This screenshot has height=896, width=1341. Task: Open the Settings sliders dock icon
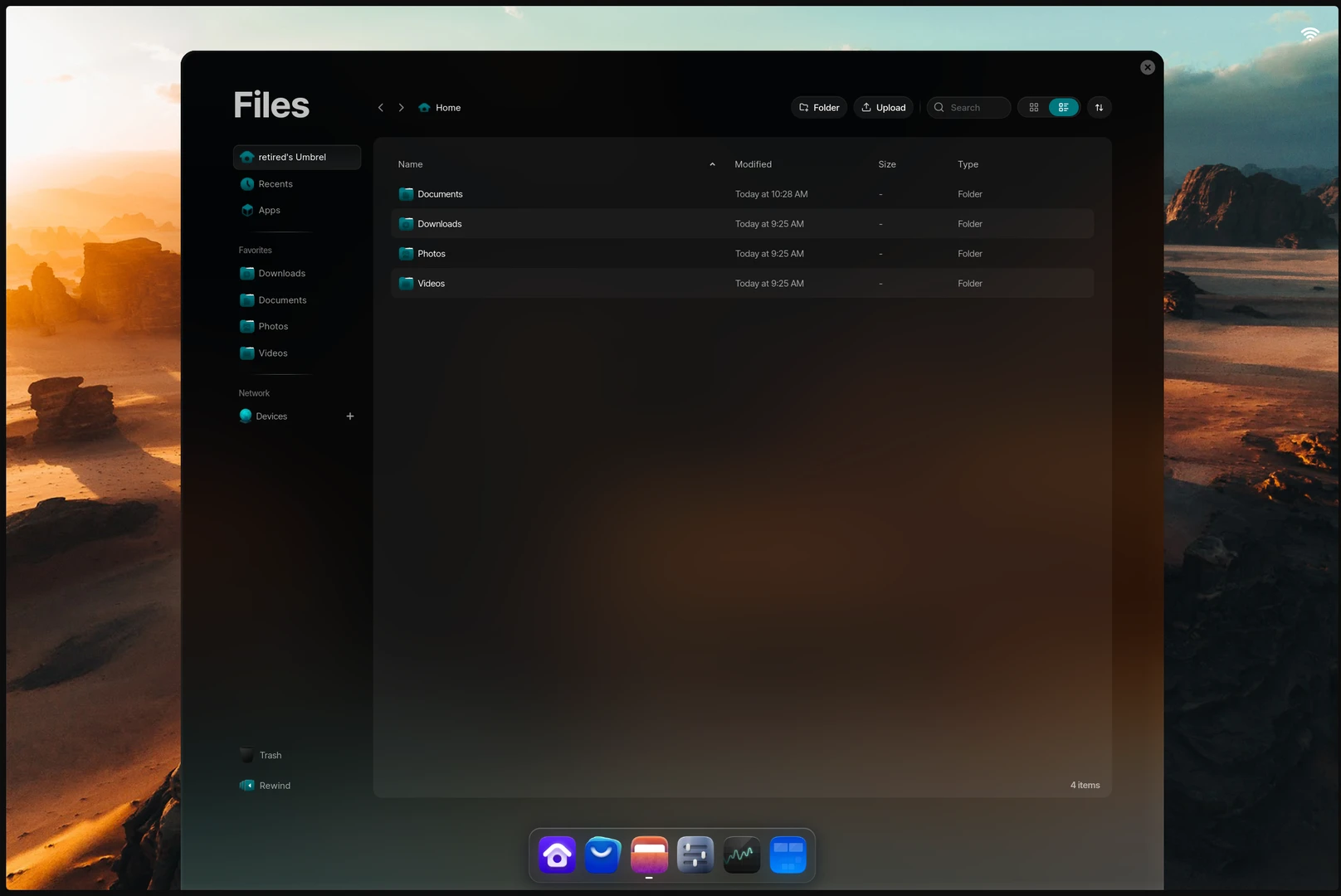point(695,855)
